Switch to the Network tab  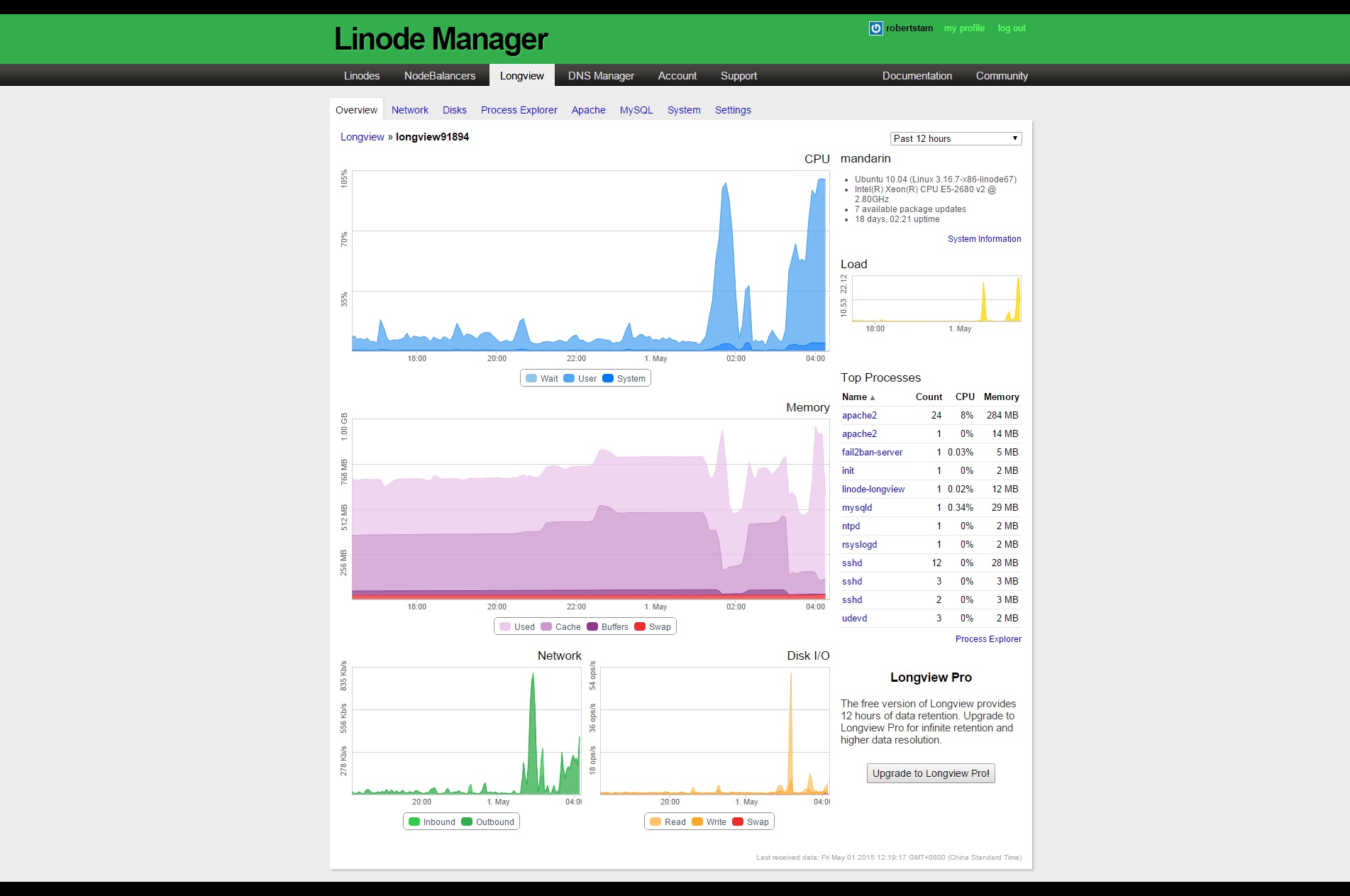(410, 110)
